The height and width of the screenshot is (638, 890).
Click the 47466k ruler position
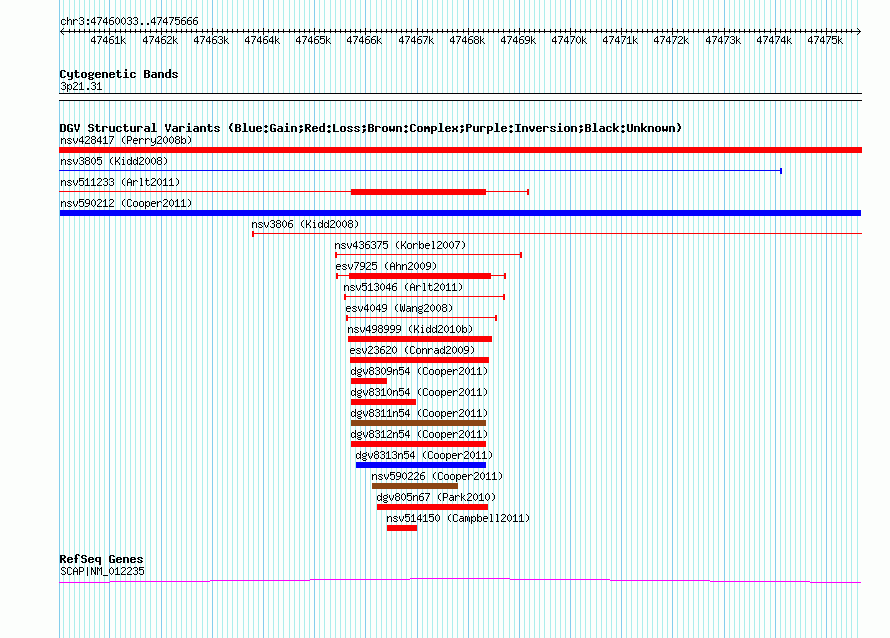[364, 40]
